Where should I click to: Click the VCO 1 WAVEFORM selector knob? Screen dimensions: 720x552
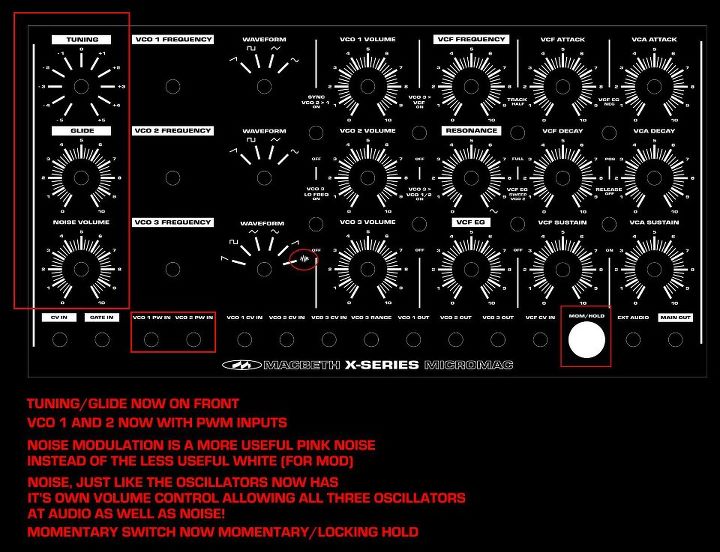pos(264,86)
